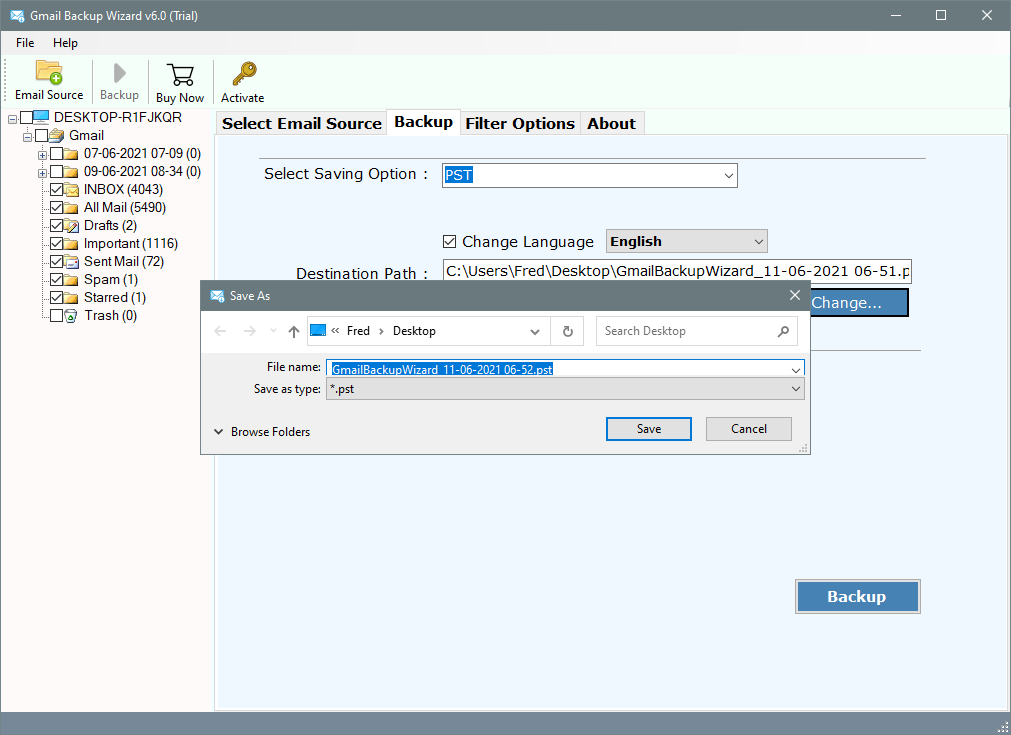This screenshot has width=1011, height=735.
Task: Toggle the Change Language checkbox
Action: [x=449, y=242]
